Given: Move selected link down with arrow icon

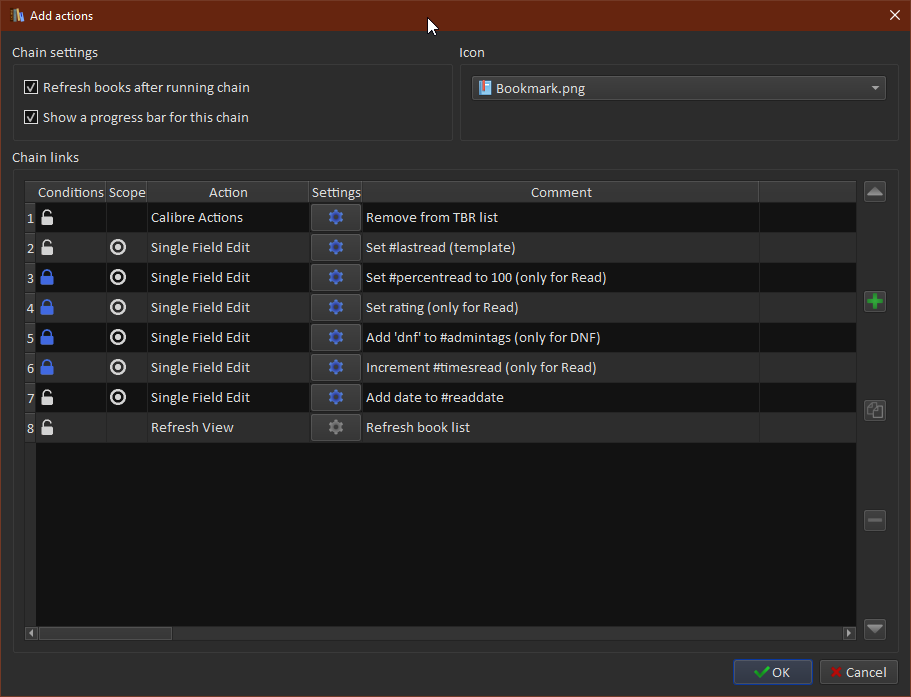Looking at the screenshot, I should [875, 629].
